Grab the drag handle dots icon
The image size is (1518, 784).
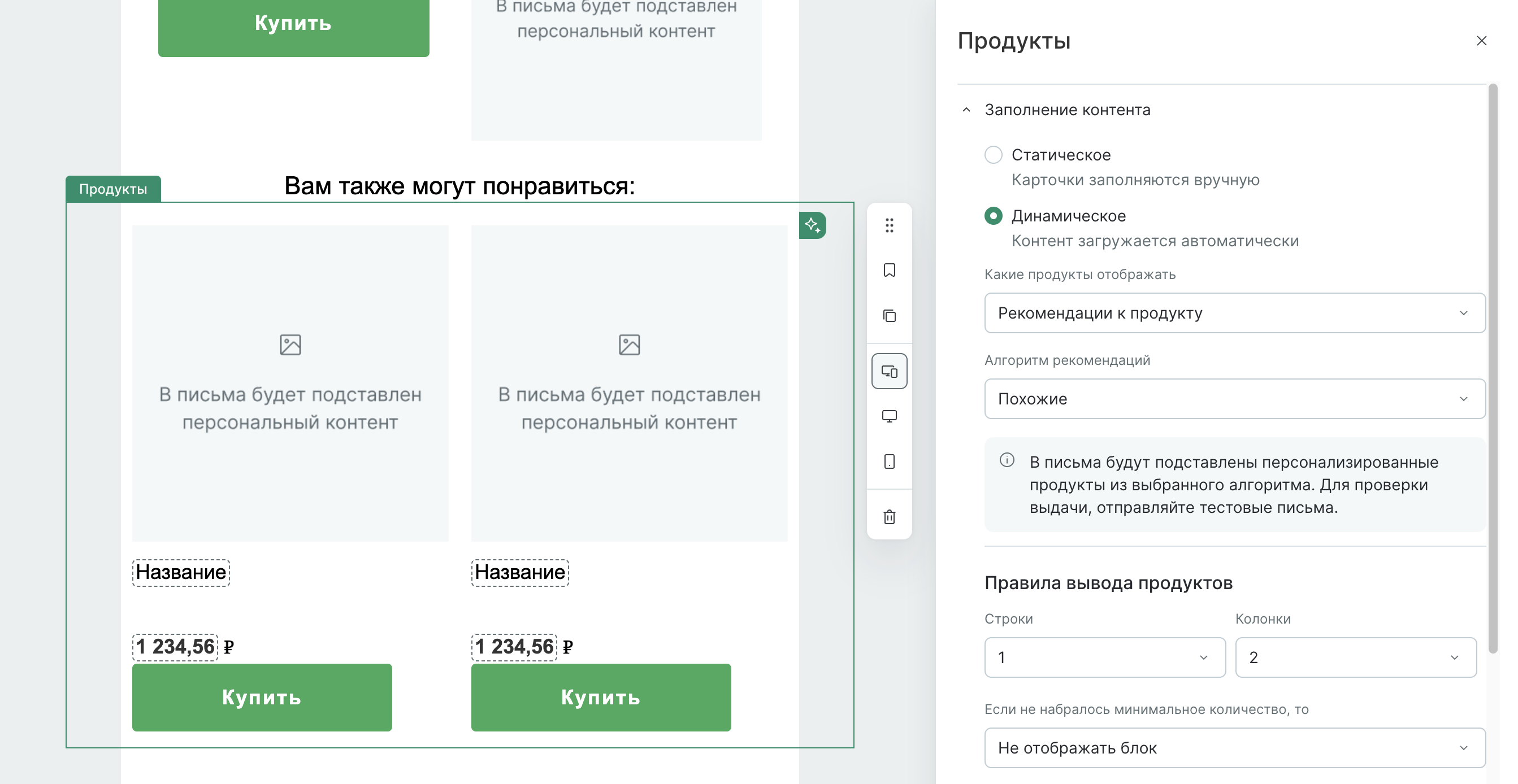pos(889,225)
